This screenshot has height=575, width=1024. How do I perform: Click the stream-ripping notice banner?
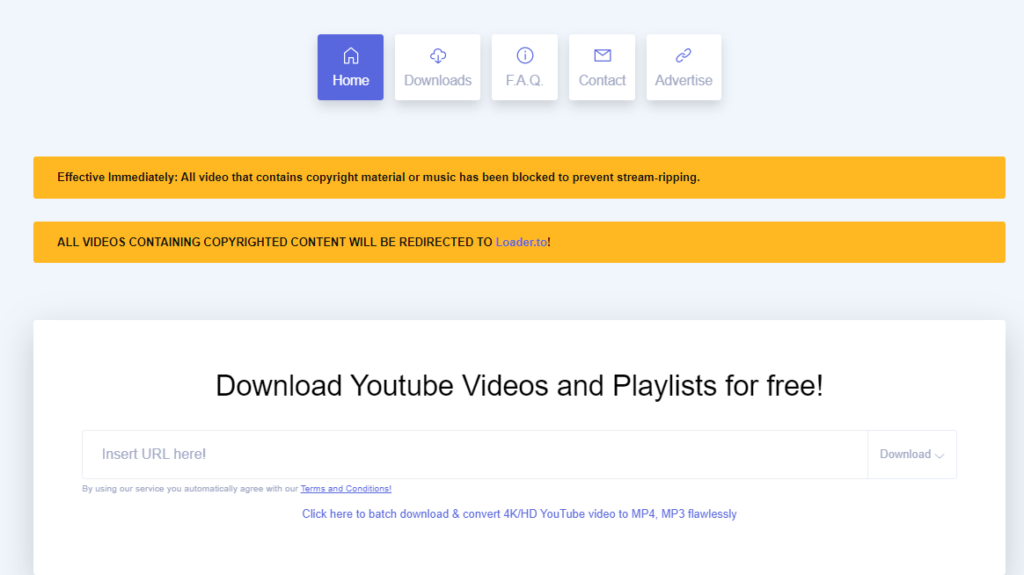pyautogui.click(x=378, y=177)
